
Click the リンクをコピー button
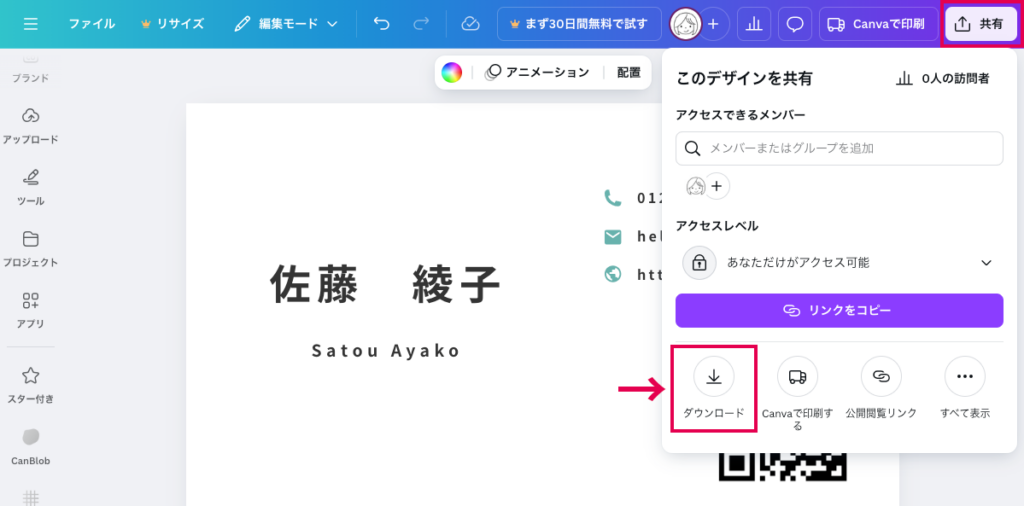pyautogui.click(x=839, y=310)
